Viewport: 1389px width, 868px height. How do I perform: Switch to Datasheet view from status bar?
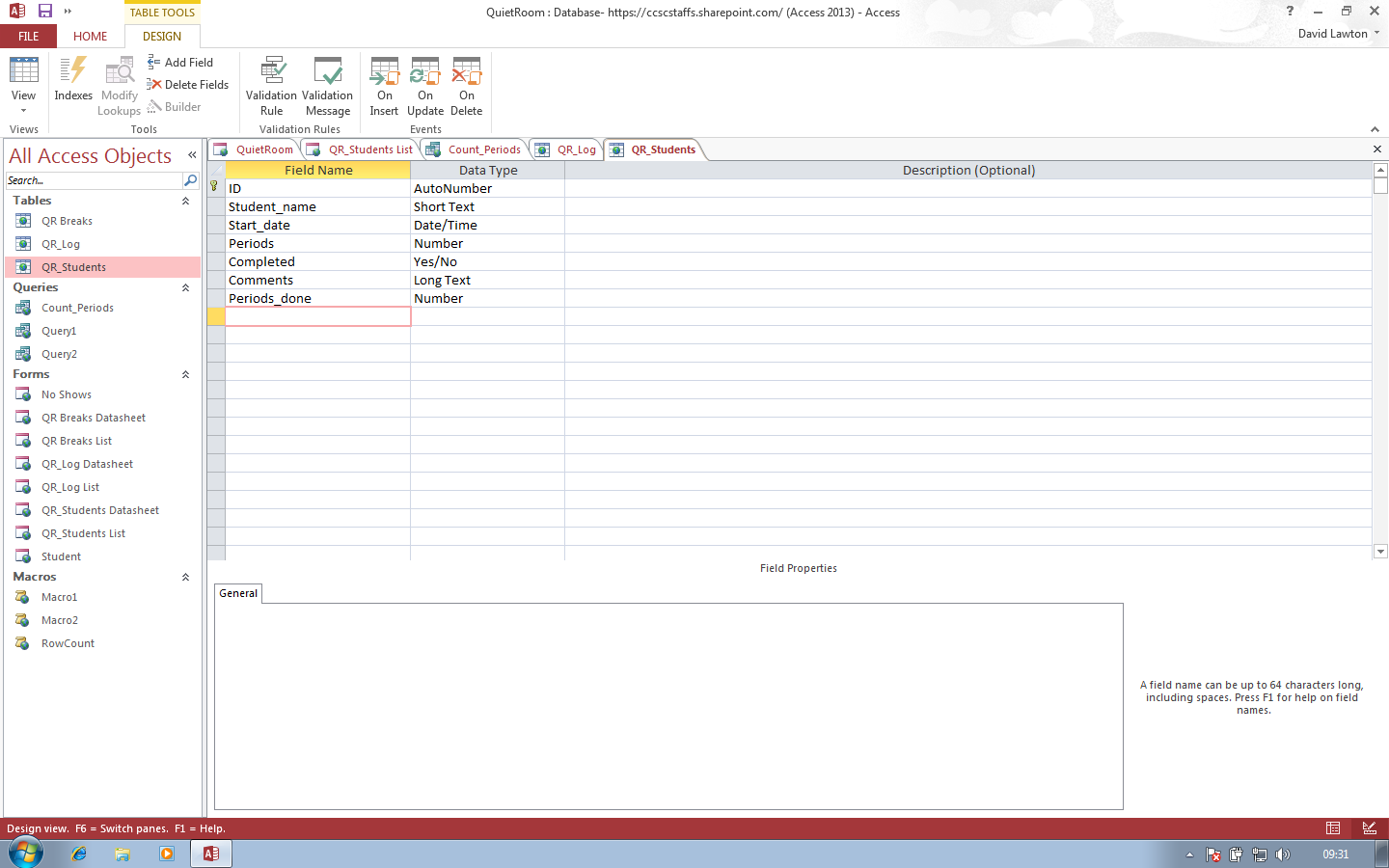pos(1333,828)
